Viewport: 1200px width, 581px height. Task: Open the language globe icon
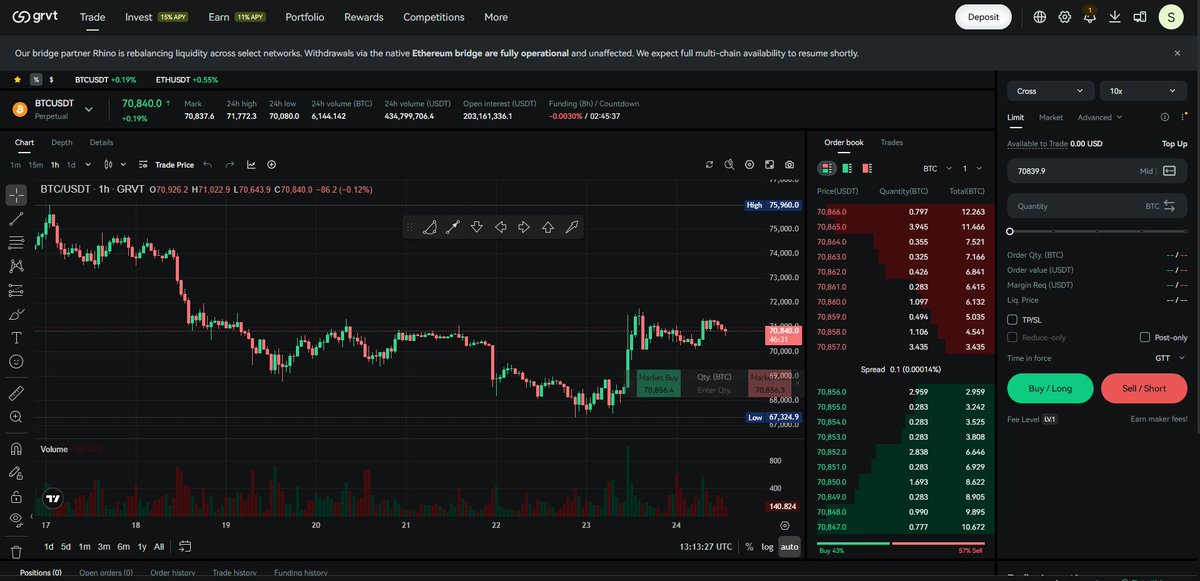1040,17
